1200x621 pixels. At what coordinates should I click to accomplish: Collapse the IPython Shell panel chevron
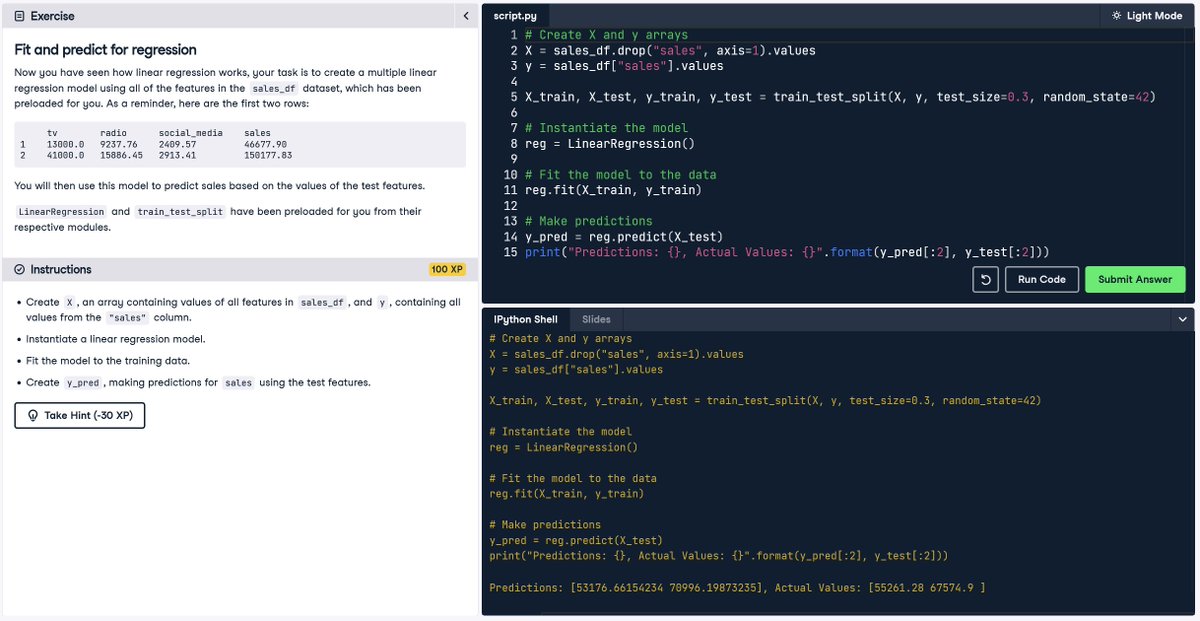pos(1183,319)
